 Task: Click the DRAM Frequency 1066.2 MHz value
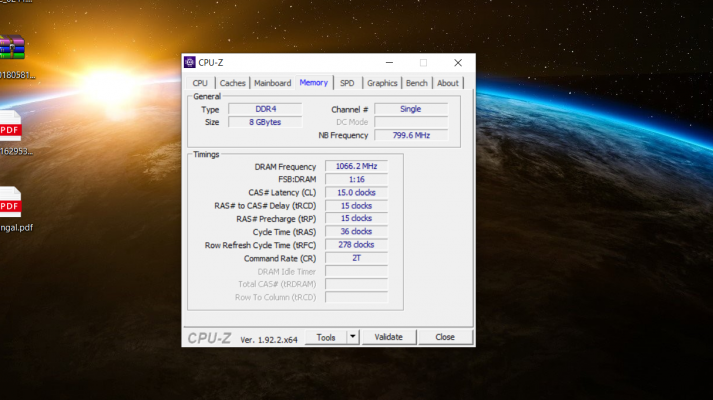point(356,166)
